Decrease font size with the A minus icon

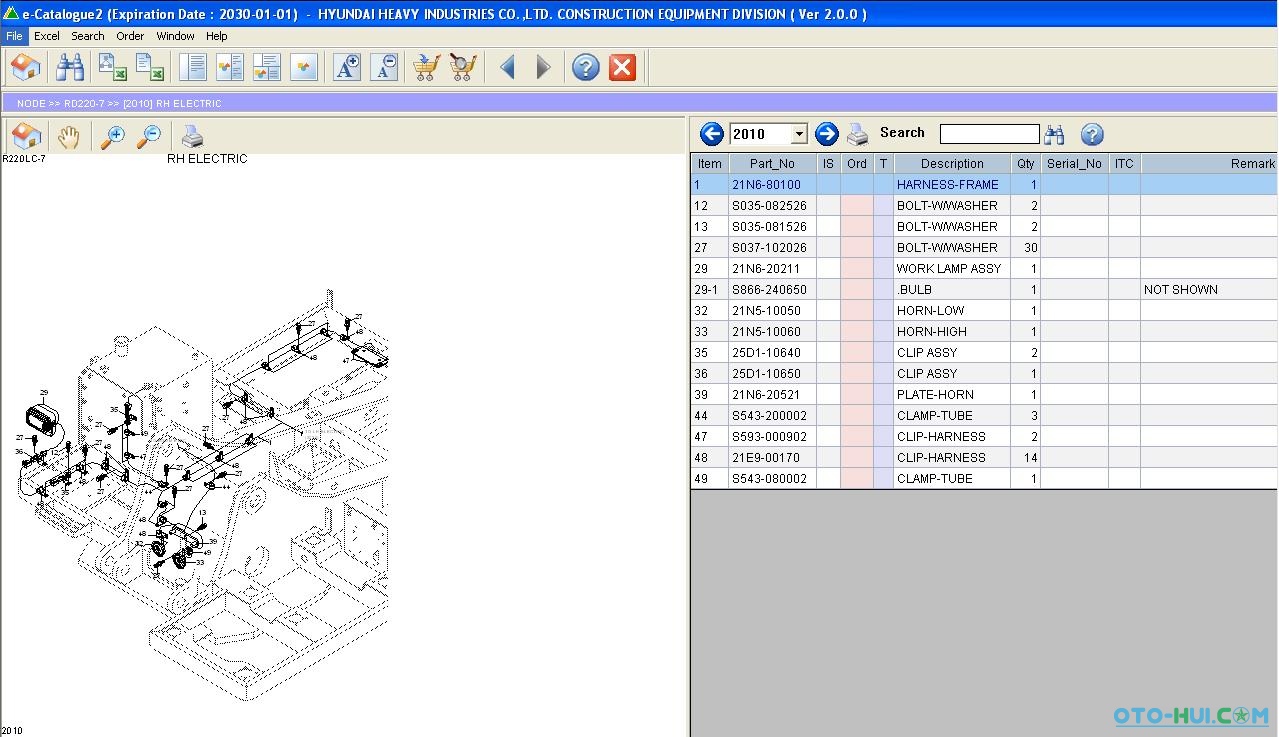(384, 67)
